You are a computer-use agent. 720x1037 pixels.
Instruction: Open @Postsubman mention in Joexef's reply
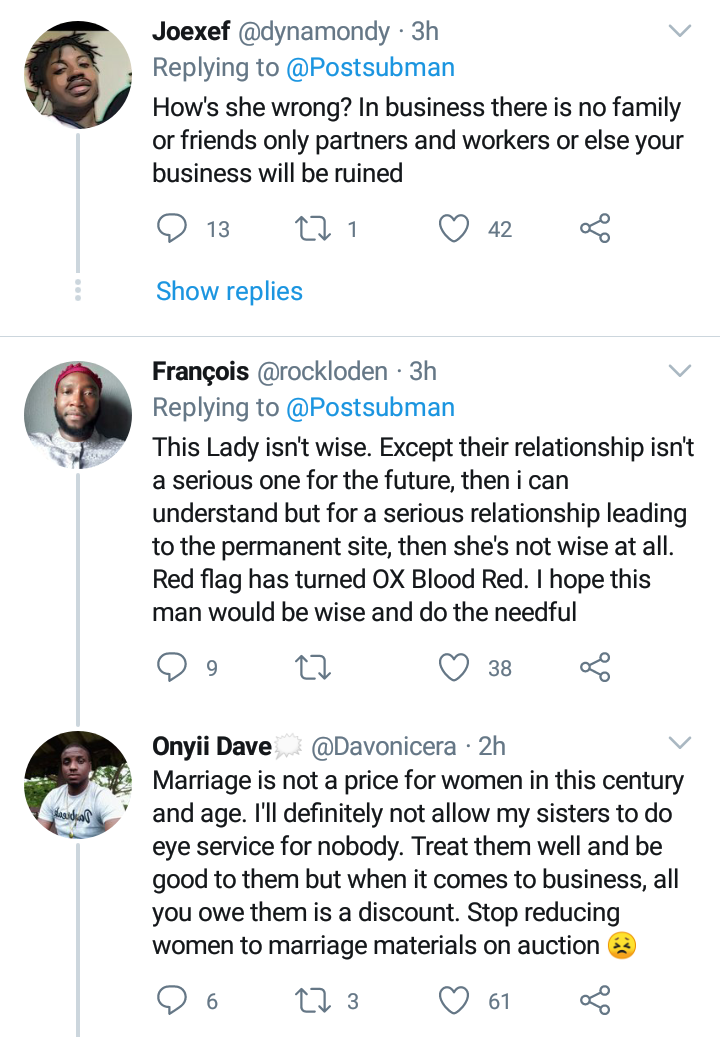click(370, 68)
